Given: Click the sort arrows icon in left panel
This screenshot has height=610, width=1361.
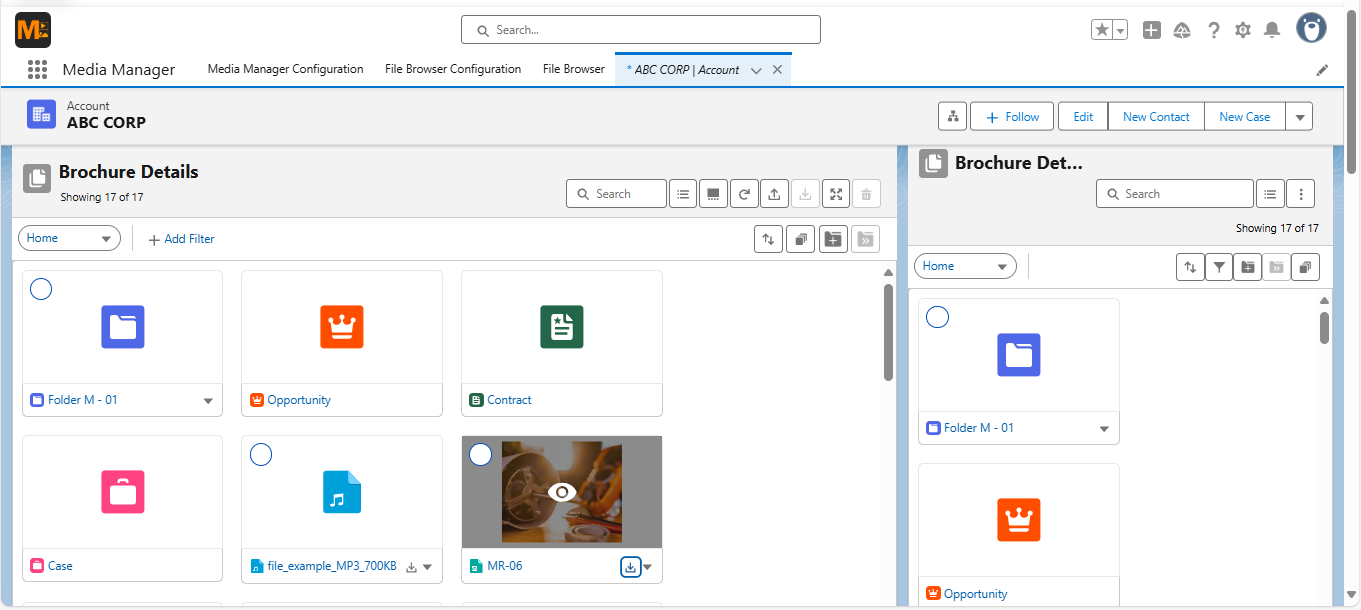Looking at the screenshot, I should pyautogui.click(x=768, y=239).
